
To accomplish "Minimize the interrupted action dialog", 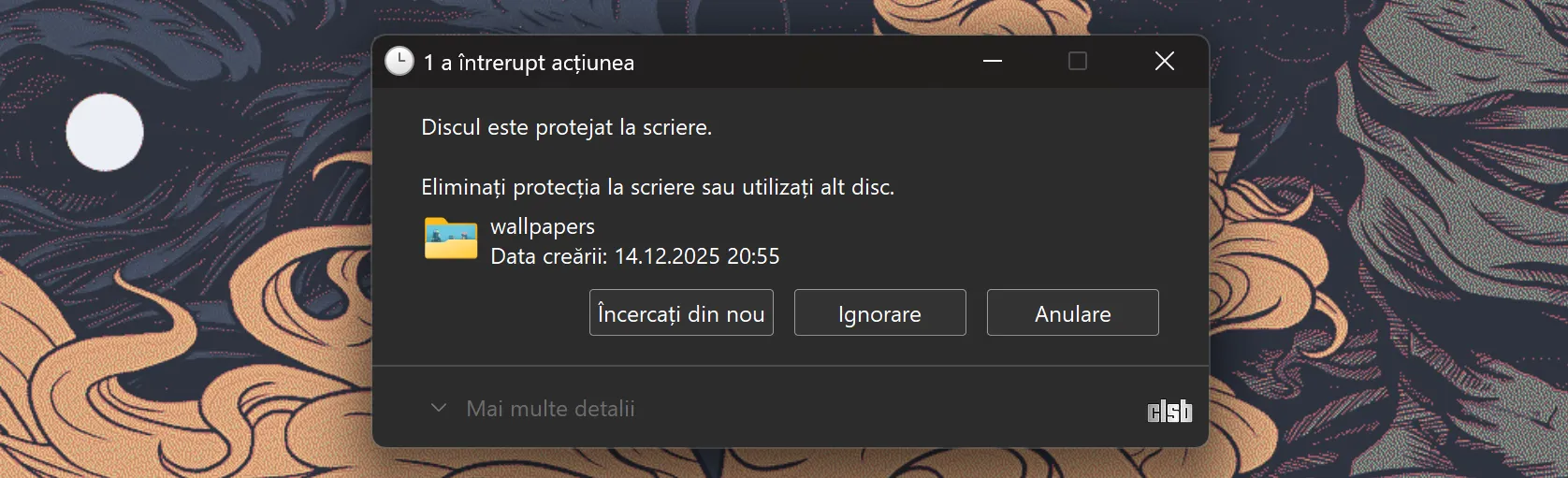I will (993, 62).
